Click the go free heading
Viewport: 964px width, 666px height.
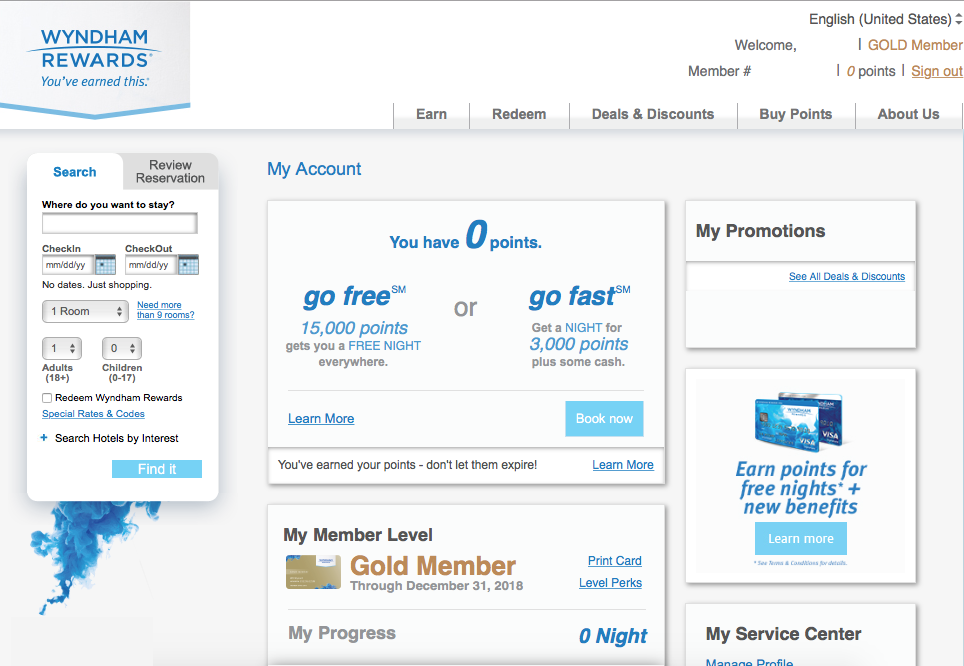coord(355,296)
